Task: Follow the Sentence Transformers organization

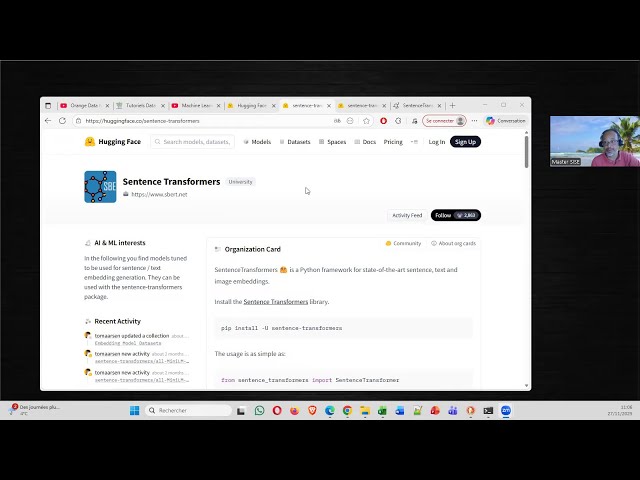Action: pos(456,215)
